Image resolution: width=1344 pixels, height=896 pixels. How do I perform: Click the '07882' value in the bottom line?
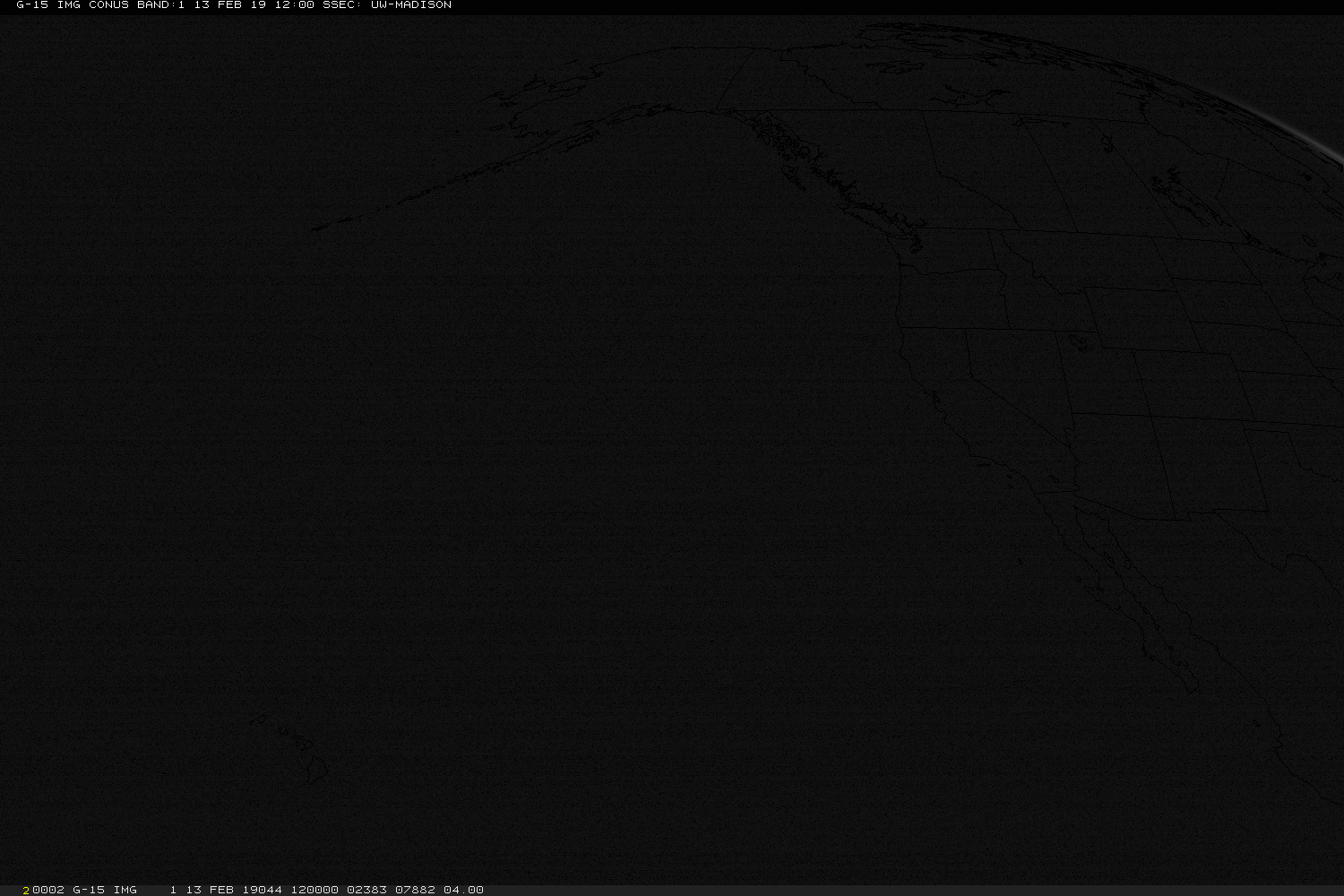point(415,890)
